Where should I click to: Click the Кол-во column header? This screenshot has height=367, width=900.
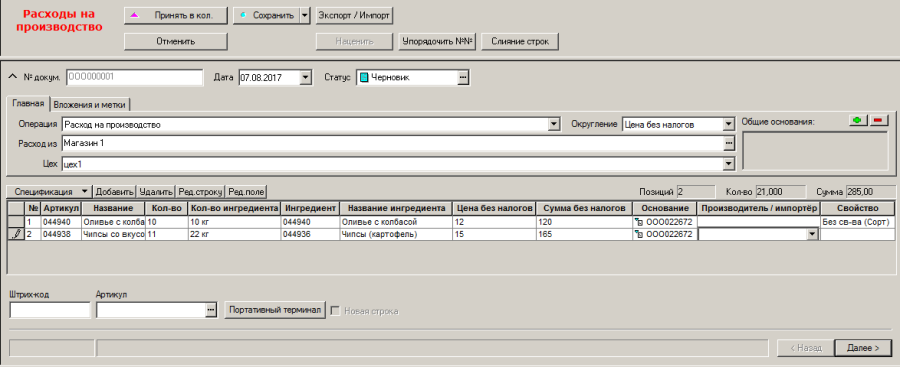point(166,207)
